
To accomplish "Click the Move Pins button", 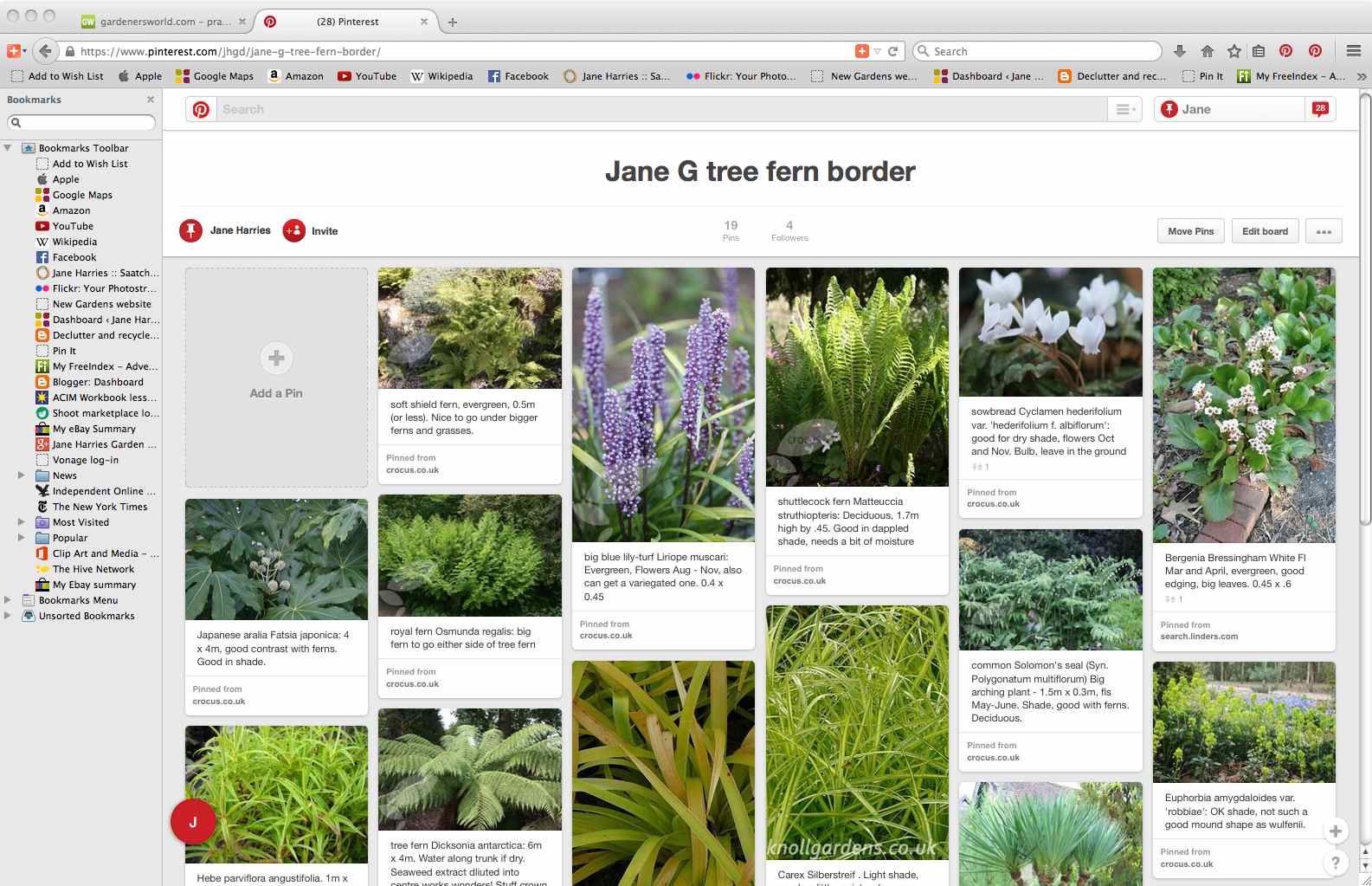I will [x=1190, y=231].
